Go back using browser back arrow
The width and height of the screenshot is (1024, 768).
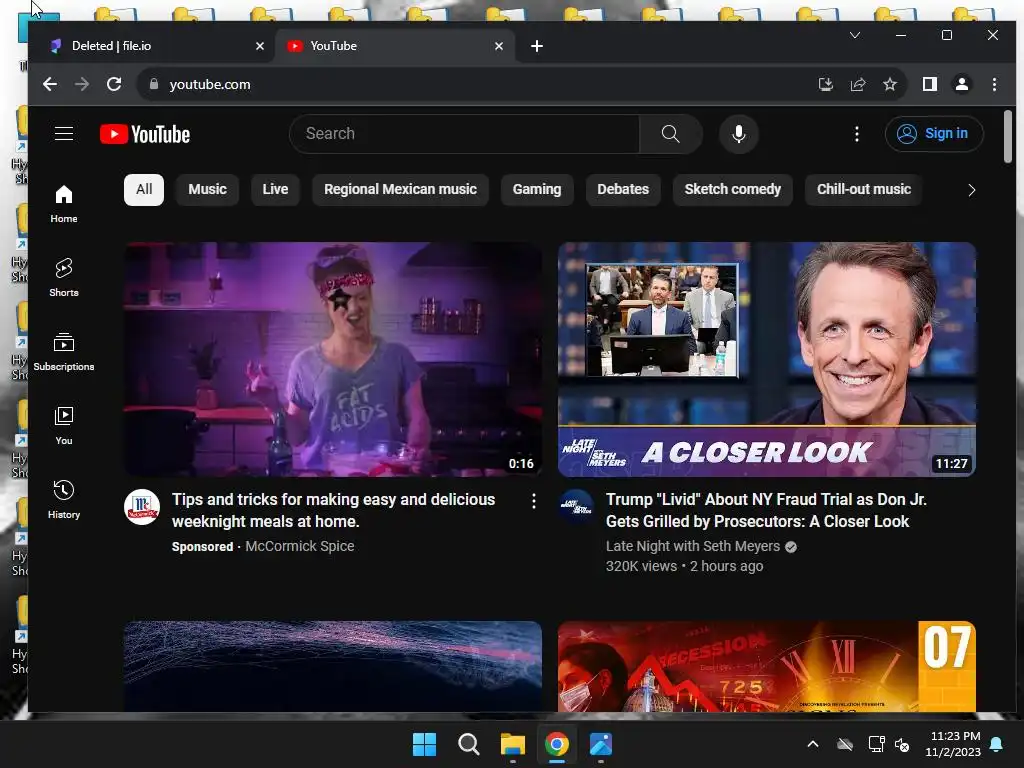pyautogui.click(x=50, y=84)
